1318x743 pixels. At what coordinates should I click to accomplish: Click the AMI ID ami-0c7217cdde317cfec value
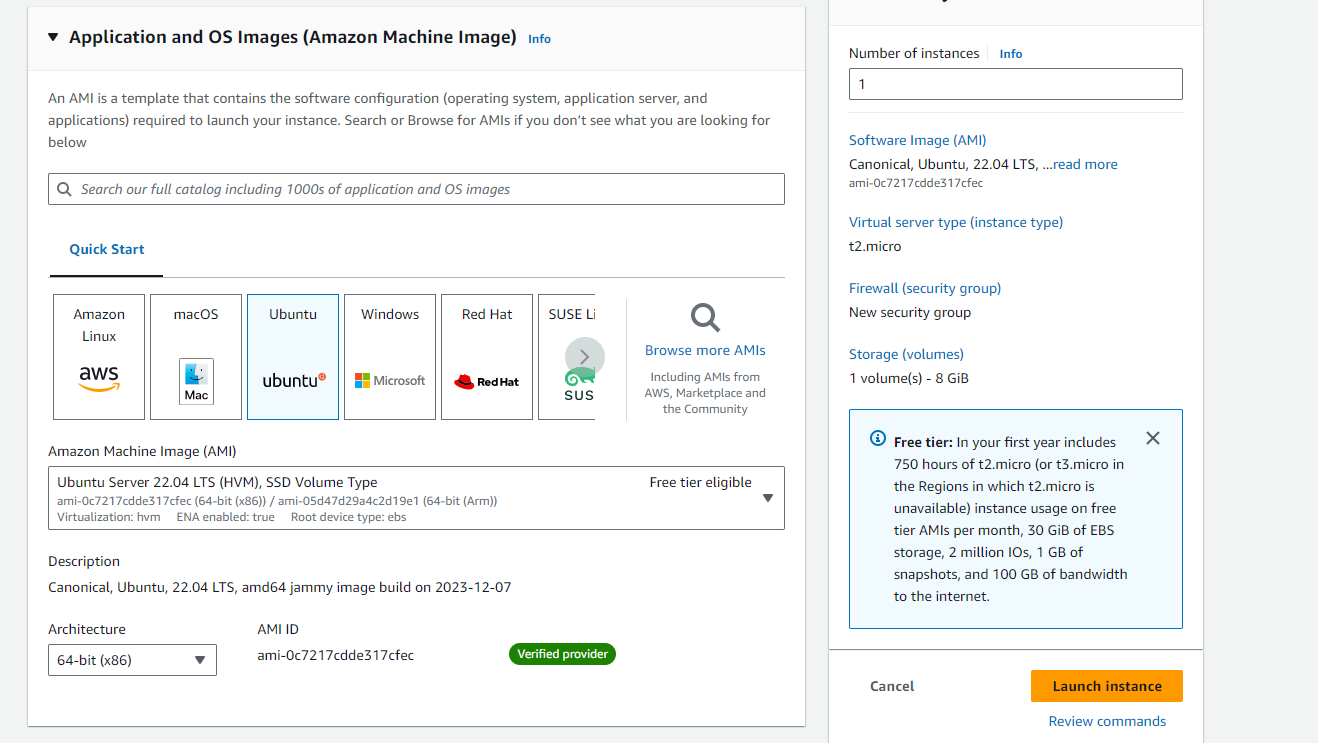coord(336,655)
